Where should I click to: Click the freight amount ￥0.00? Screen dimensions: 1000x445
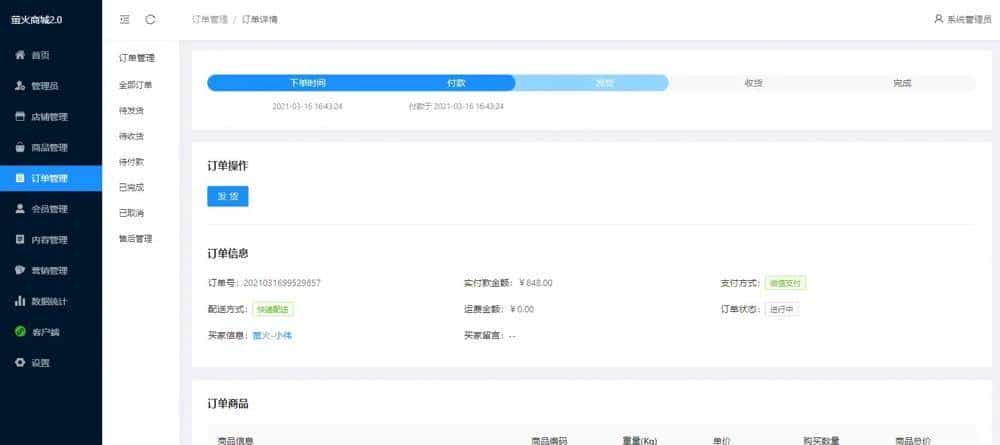click(x=522, y=309)
